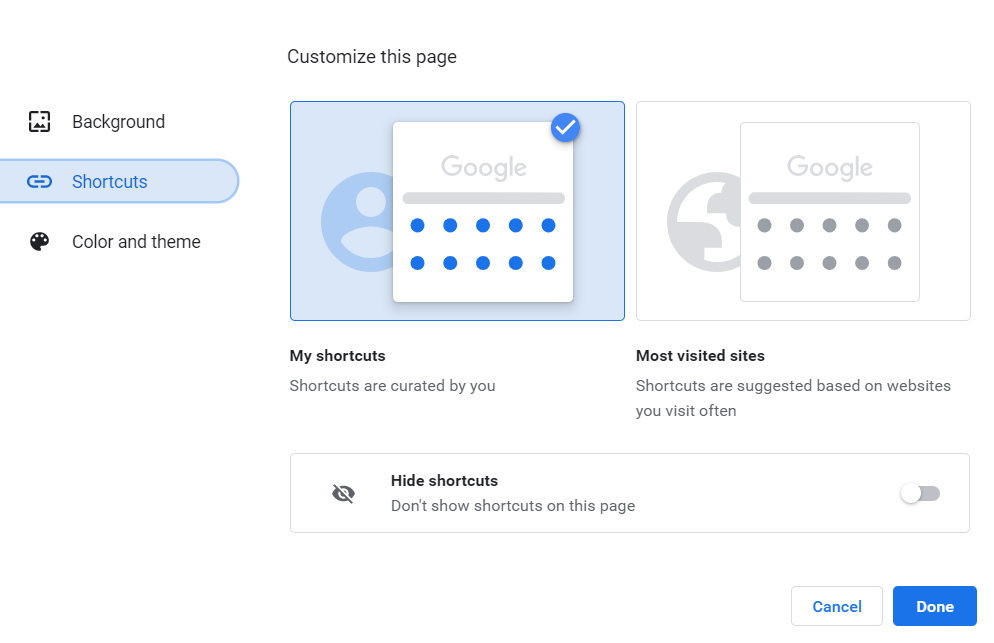Click the Customize this page heading
Image resolution: width=994 pixels, height=643 pixels.
(x=372, y=56)
